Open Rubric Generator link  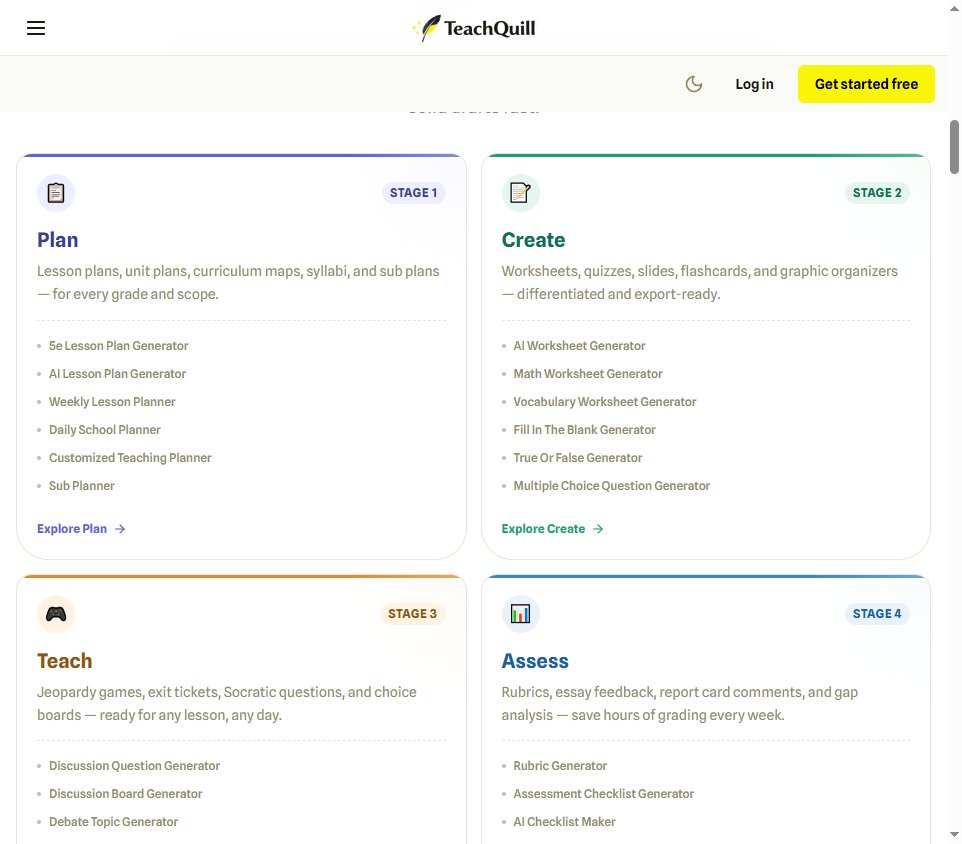560,765
